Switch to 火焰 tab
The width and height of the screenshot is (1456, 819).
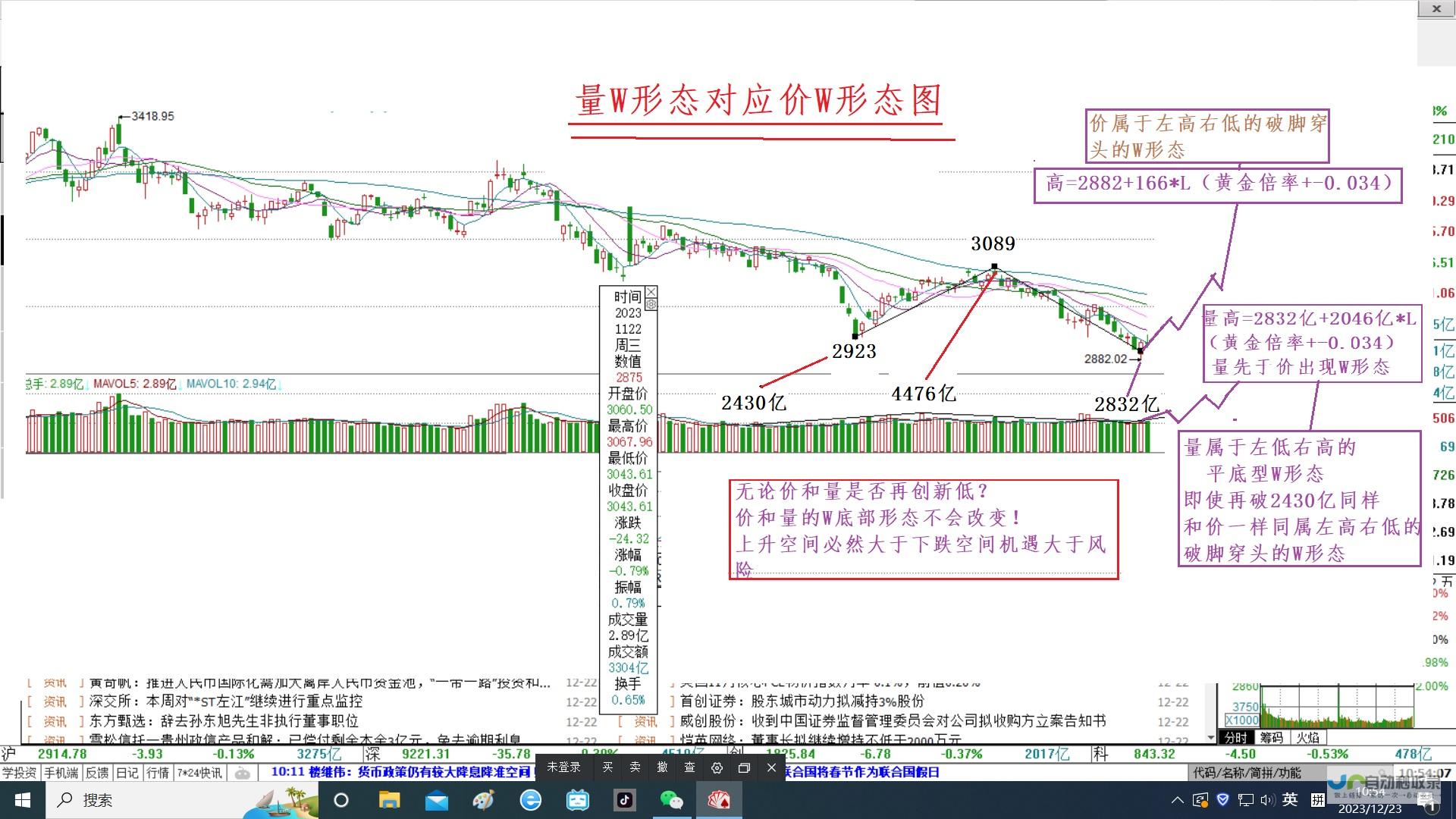point(1307,737)
